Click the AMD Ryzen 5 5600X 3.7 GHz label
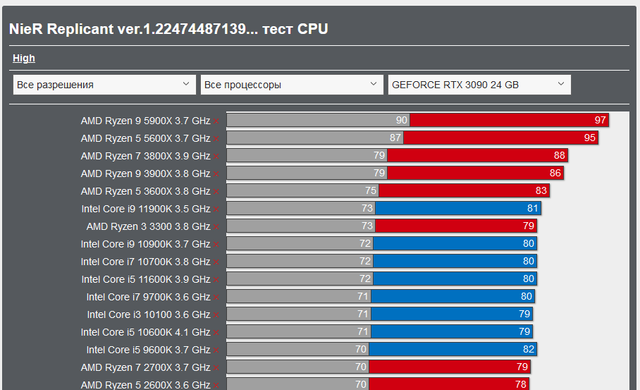The width and height of the screenshot is (640, 390). 145,138
